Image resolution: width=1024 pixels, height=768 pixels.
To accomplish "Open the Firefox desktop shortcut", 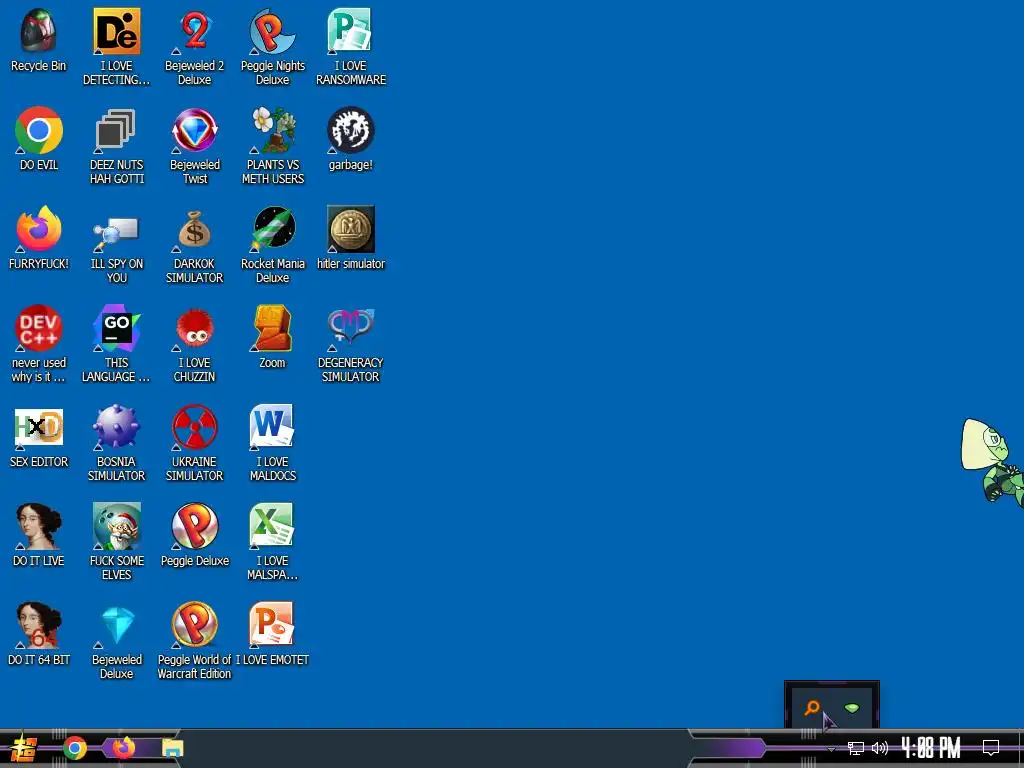I will coord(39,229).
